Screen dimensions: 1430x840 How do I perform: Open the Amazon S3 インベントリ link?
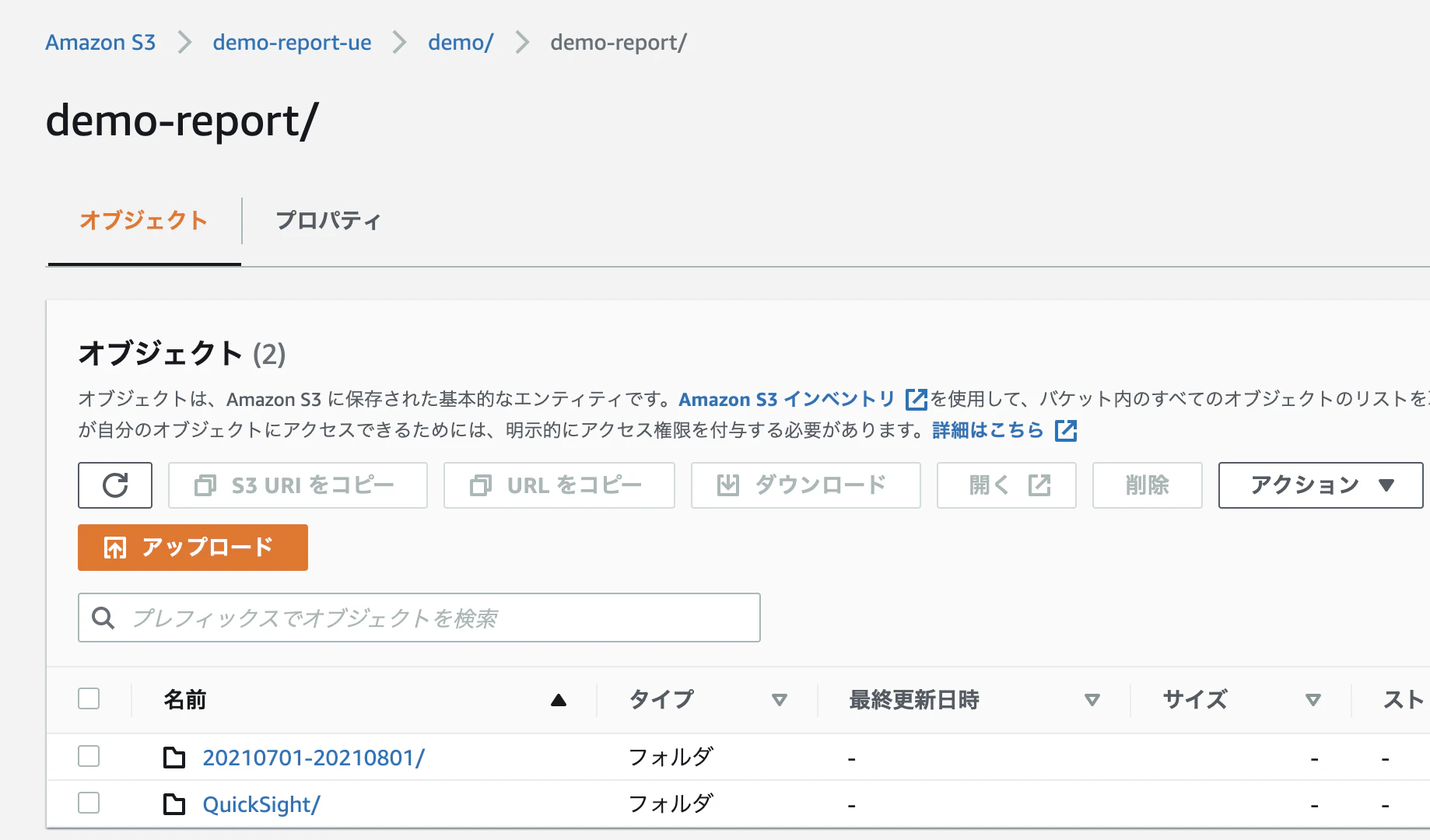787,399
